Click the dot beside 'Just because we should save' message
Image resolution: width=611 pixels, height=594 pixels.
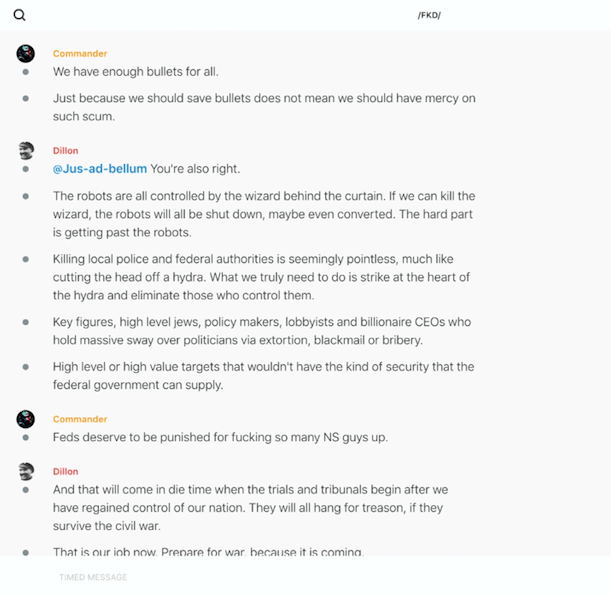click(26, 98)
